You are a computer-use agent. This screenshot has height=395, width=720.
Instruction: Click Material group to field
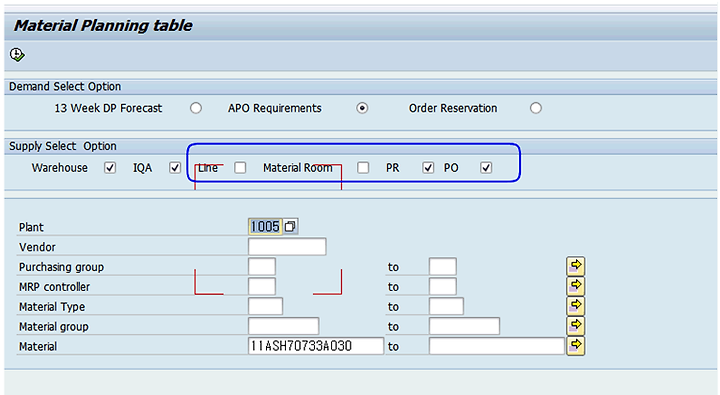tap(464, 326)
